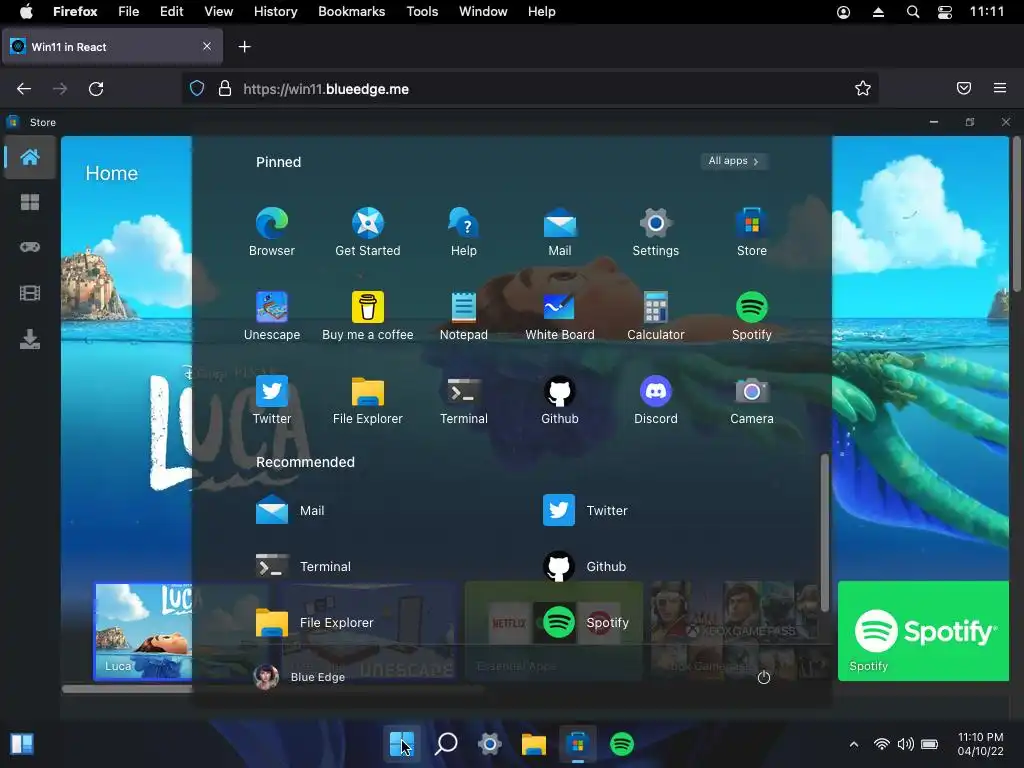Screen dimensions: 1024x768
Task: Open the View menu in Firefox
Action: point(218,12)
